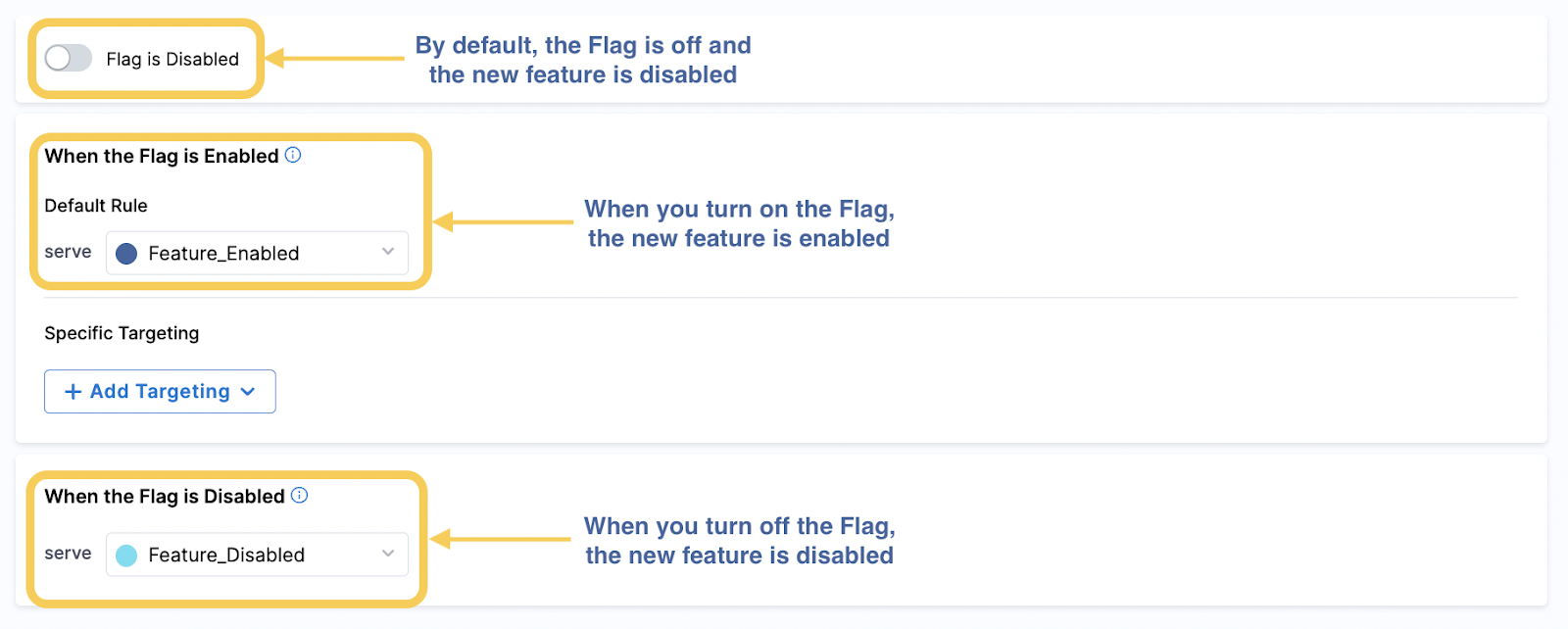
Task: Expand the Add Targeting options
Action: pyautogui.click(x=159, y=391)
